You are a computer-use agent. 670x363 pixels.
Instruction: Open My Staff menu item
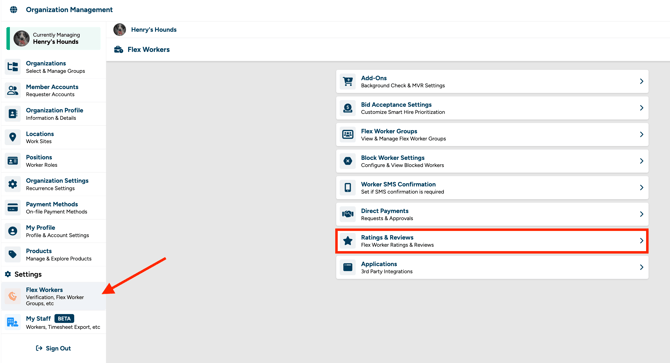(53, 322)
